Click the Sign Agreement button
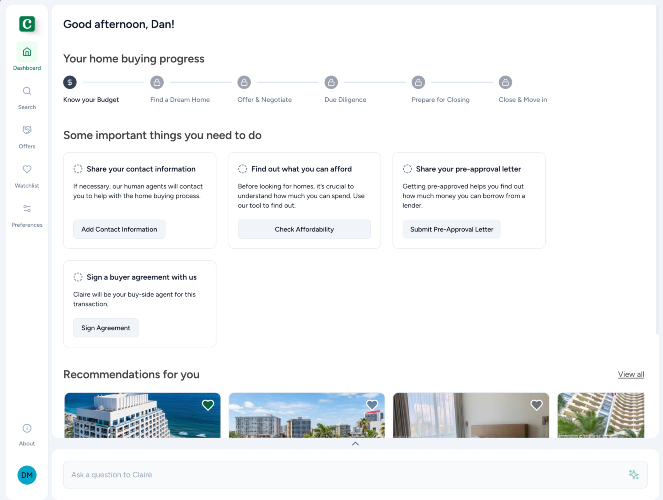This screenshot has height=500, width=663. pyautogui.click(x=106, y=327)
